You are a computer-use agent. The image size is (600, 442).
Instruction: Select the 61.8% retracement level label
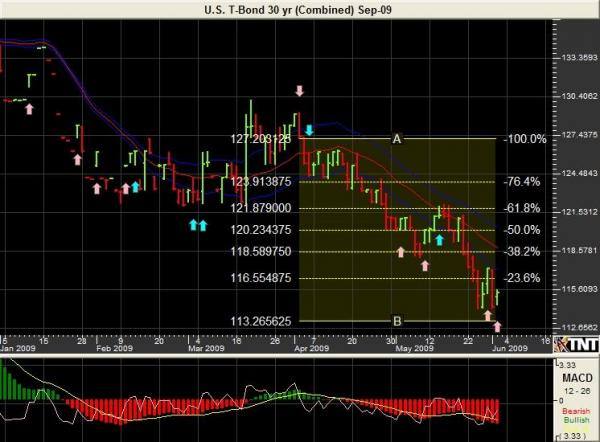coord(525,208)
